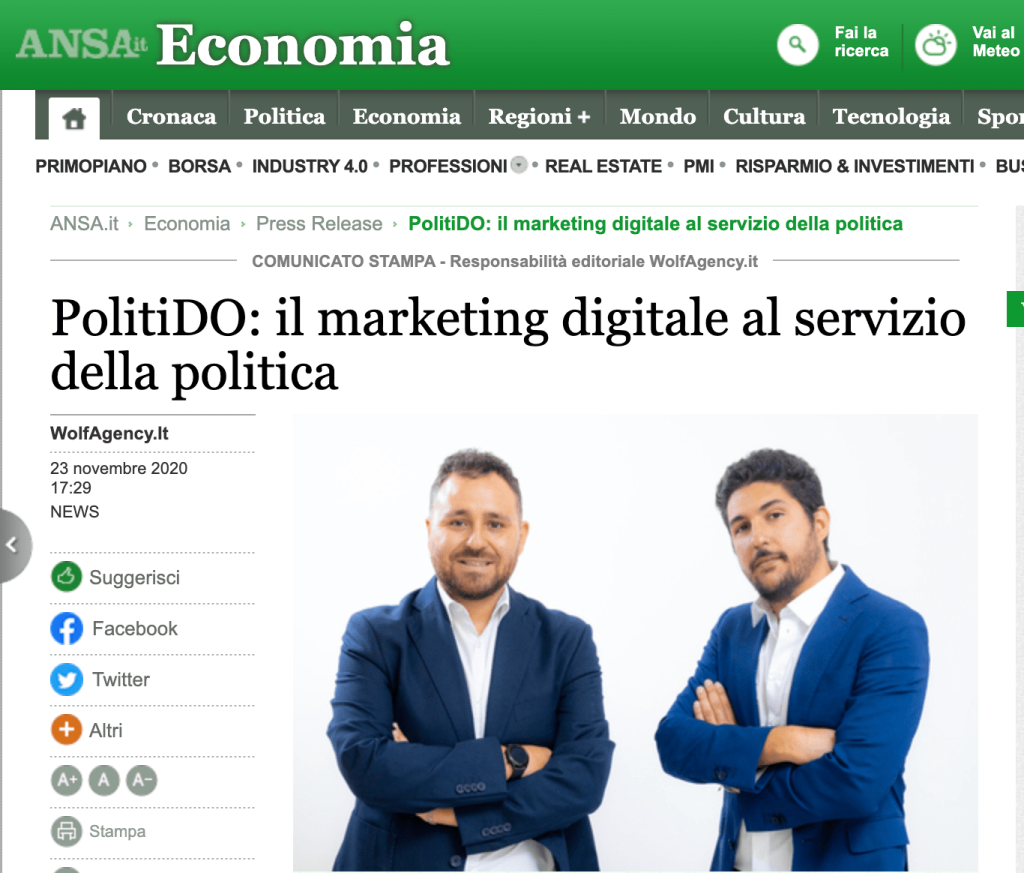This screenshot has width=1024, height=873.
Task: Open search with magnifier icon
Action: tap(797, 44)
